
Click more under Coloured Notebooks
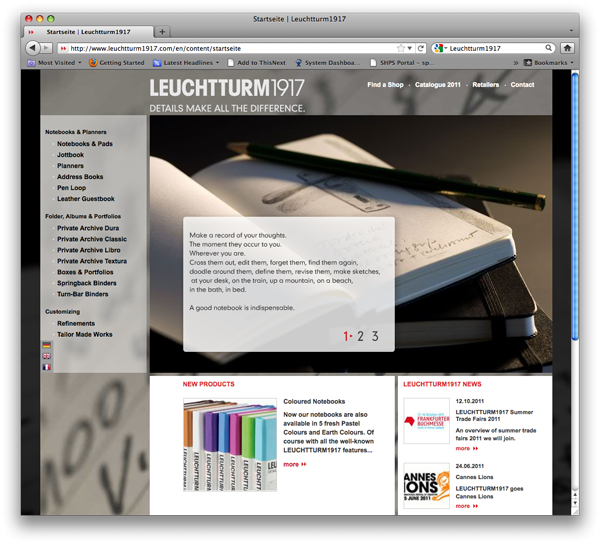coord(295,464)
